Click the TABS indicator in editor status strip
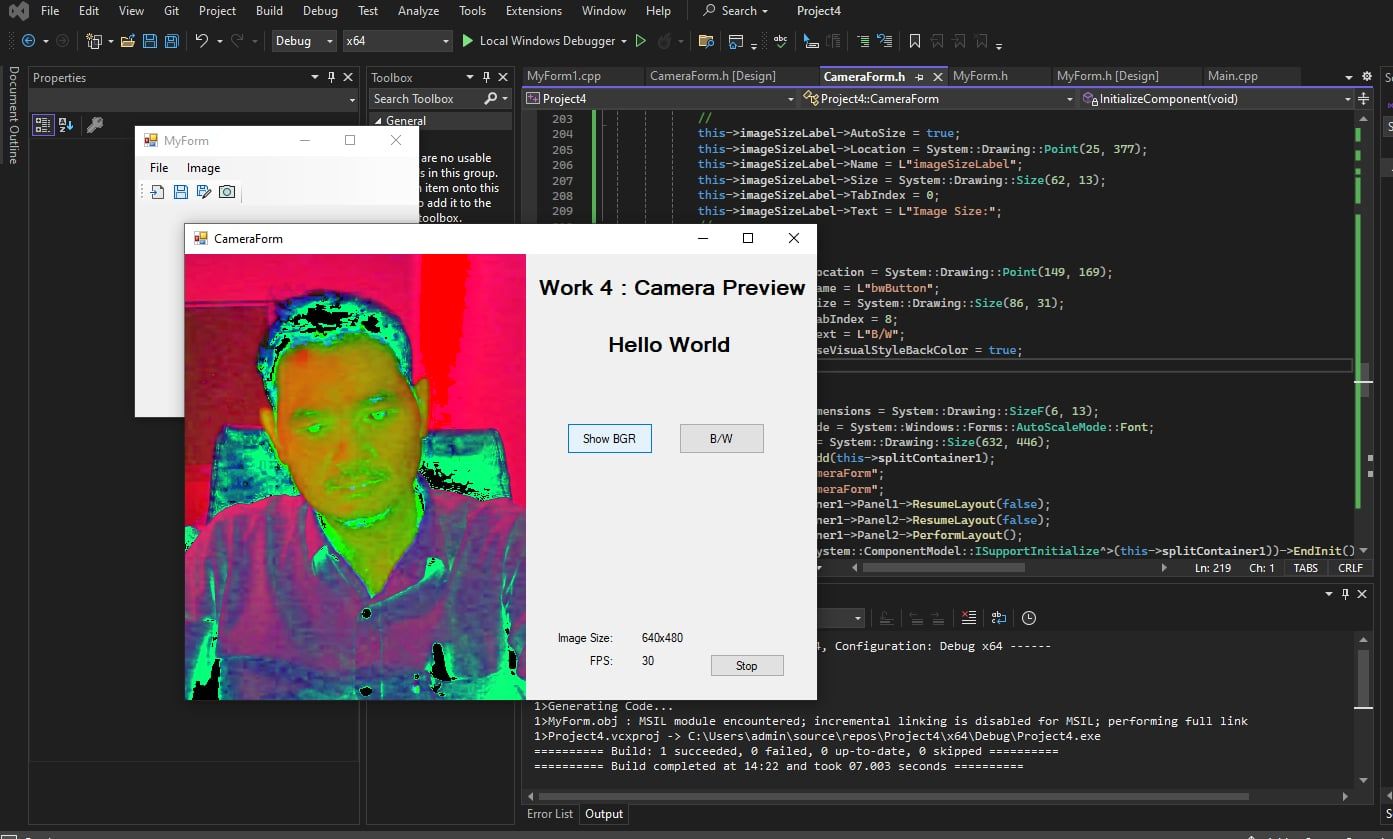 point(1306,568)
